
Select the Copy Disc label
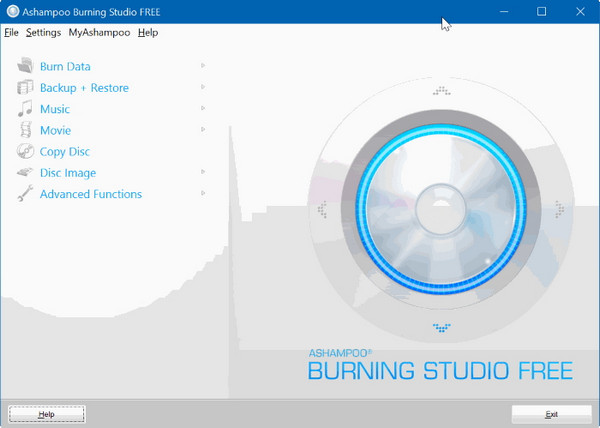click(65, 152)
